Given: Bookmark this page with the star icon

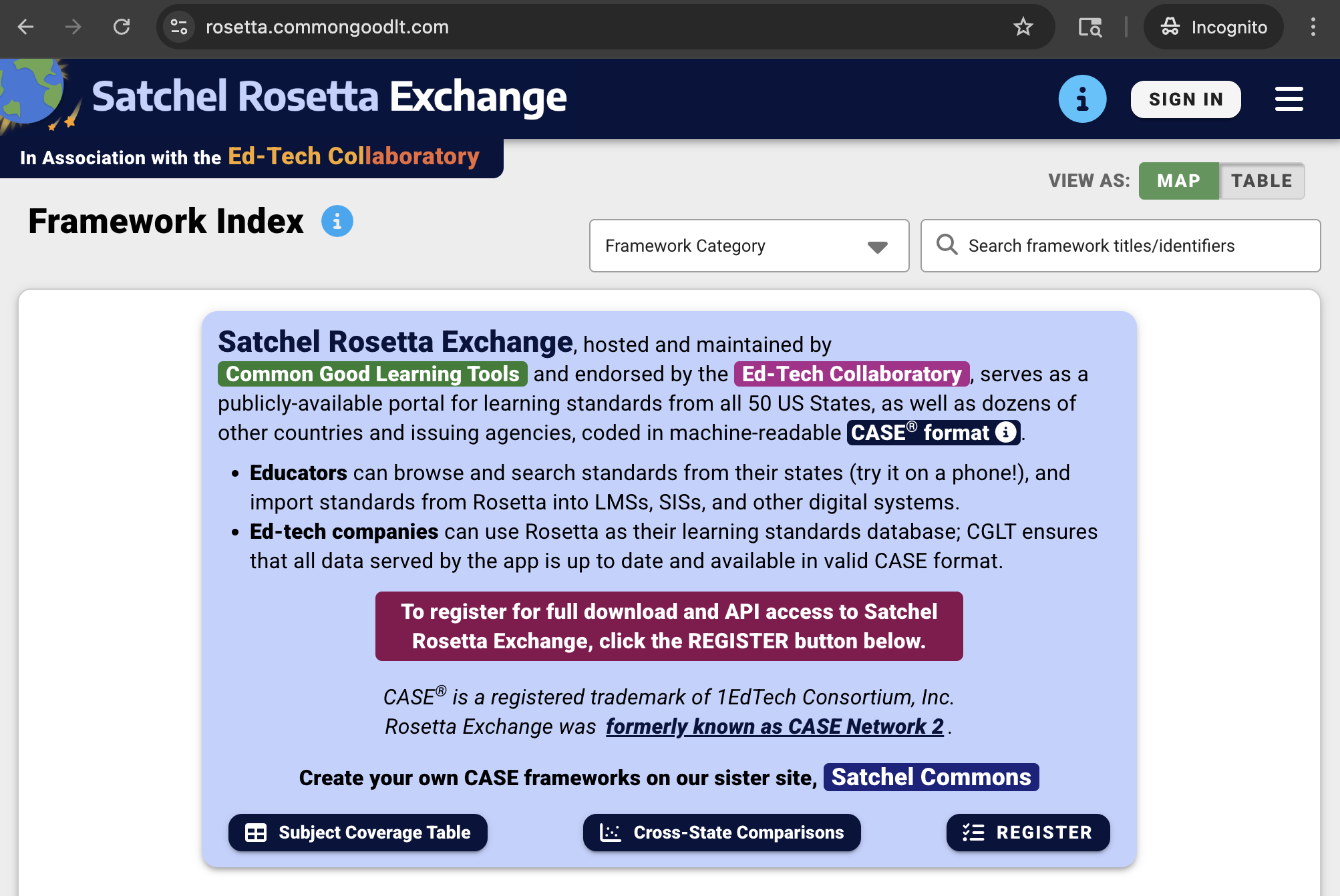Looking at the screenshot, I should point(1022,27).
